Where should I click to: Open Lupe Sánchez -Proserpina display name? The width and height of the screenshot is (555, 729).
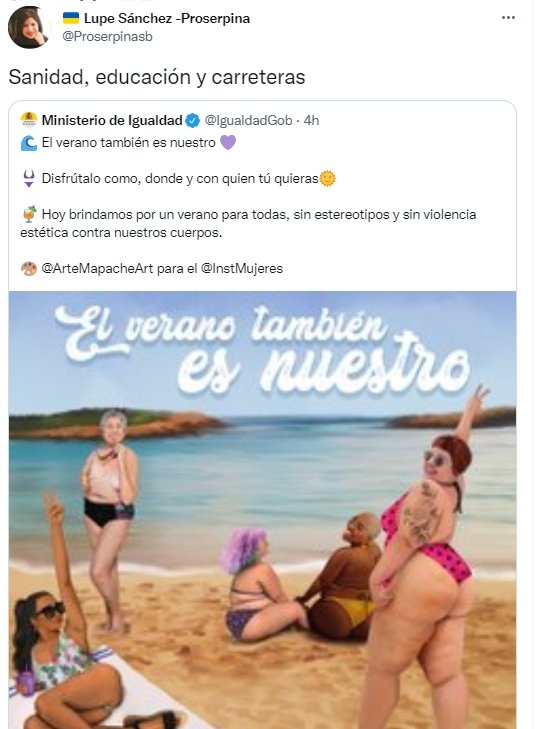pos(167,18)
